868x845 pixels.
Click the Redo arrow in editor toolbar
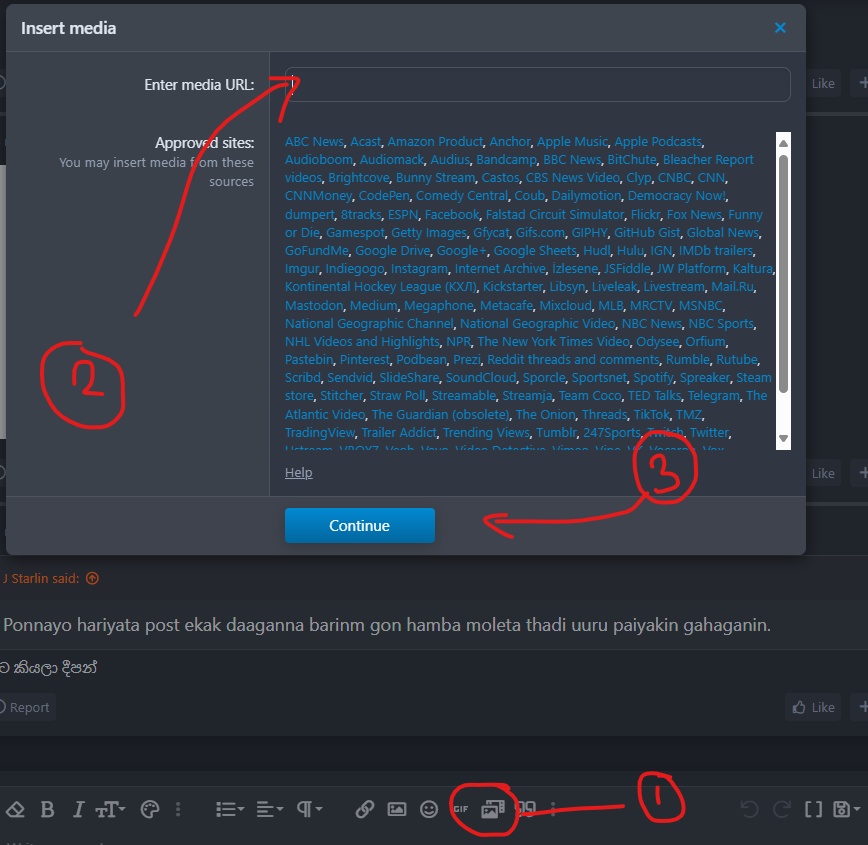pyautogui.click(x=781, y=810)
